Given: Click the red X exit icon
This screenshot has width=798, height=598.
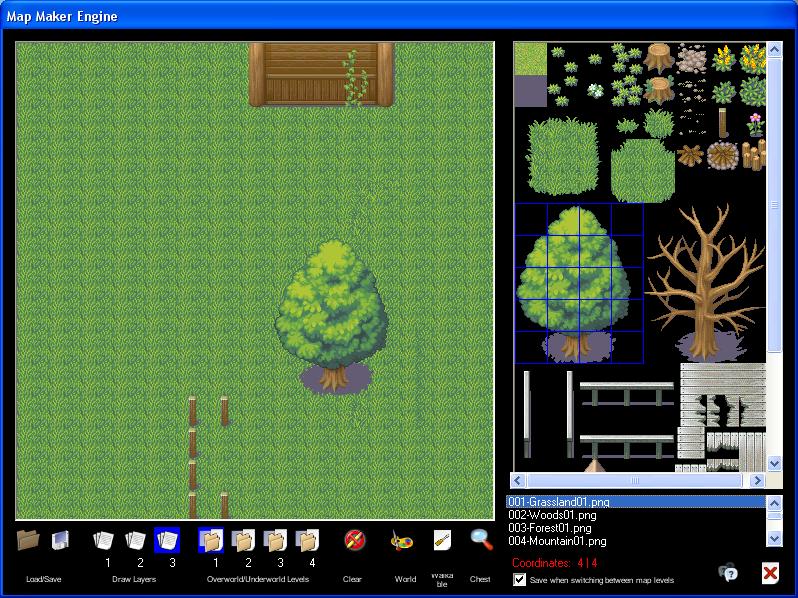Looking at the screenshot, I should click(x=770, y=573).
